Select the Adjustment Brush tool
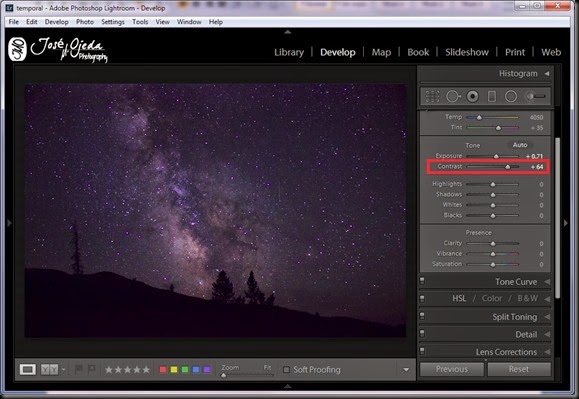The image size is (579, 399). click(x=536, y=96)
